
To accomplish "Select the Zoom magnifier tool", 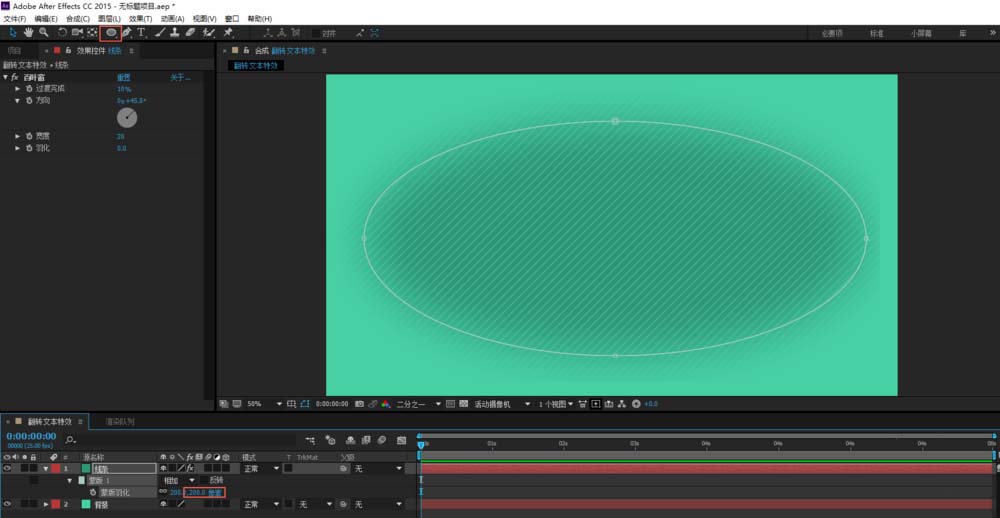I will (44, 32).
